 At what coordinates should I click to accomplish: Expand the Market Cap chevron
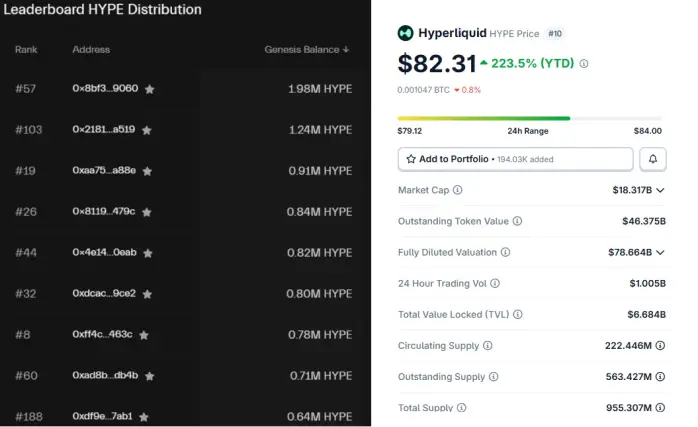point(661,190)
